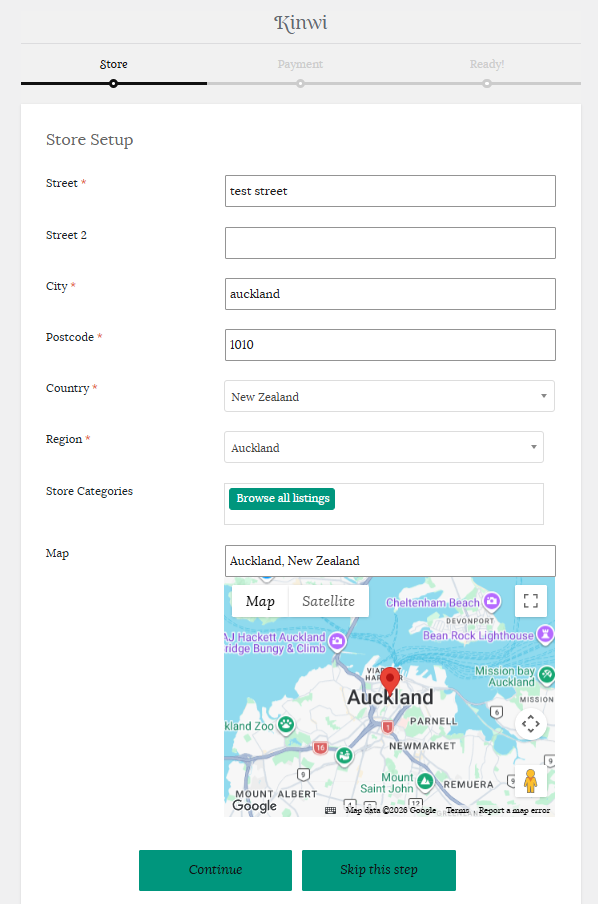
Task: Click the Devonport label on map
Action: point(470,621)
